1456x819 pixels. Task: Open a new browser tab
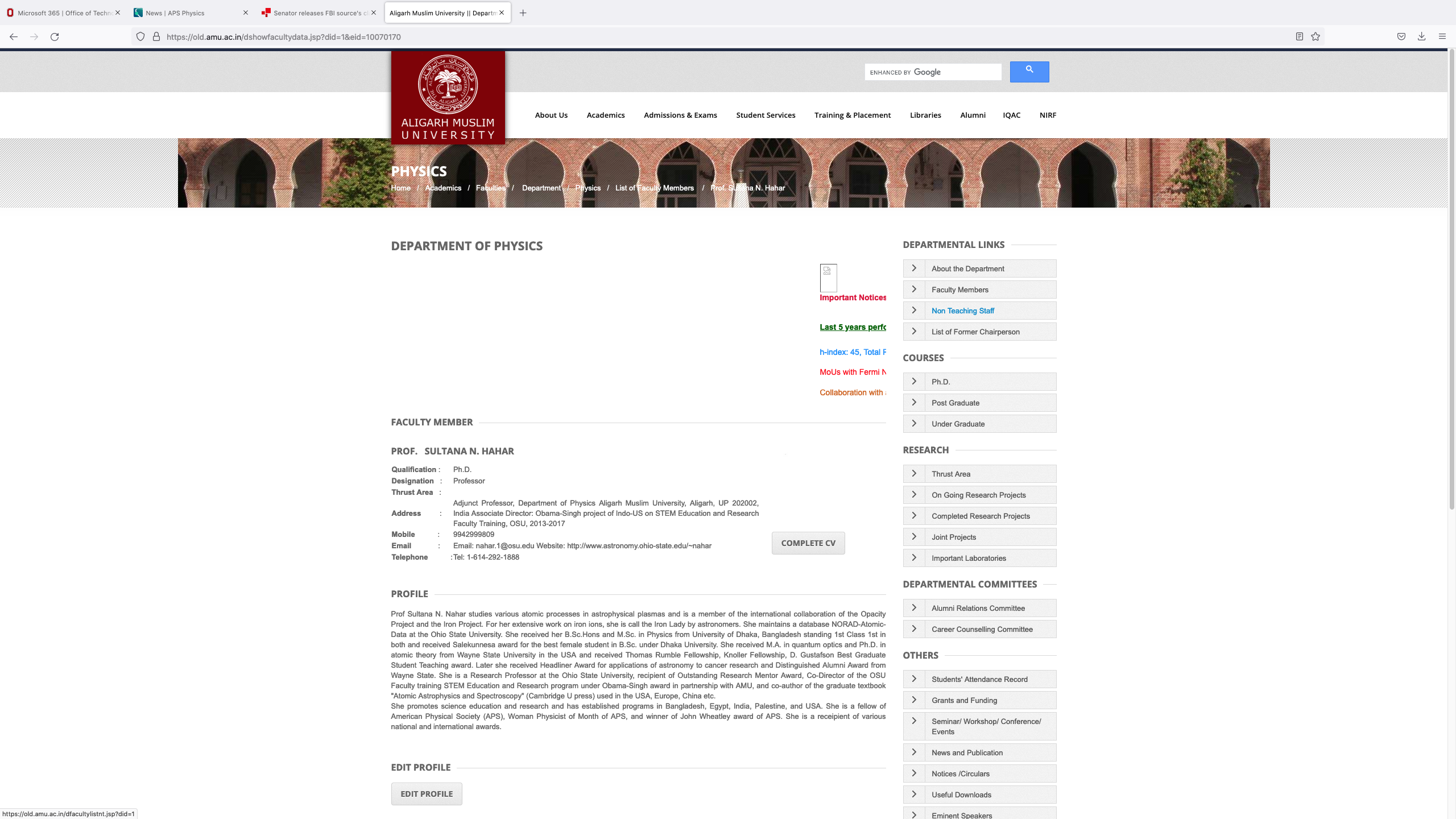523,13
